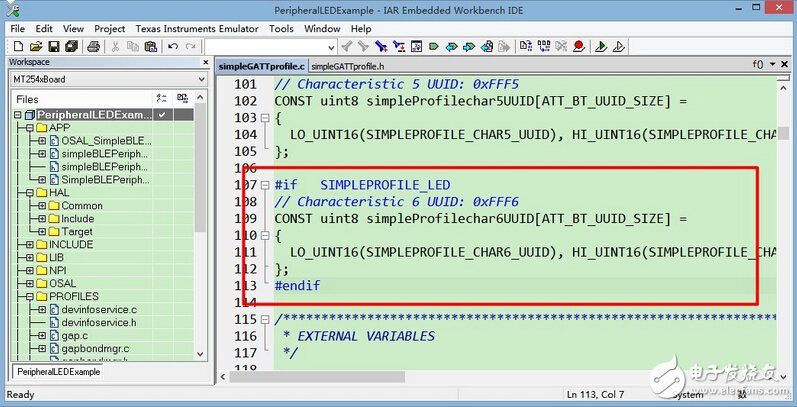This screenshot has height=407, width=797.
Task: Click the Cut scissors icon
Action: click(115, 47)
